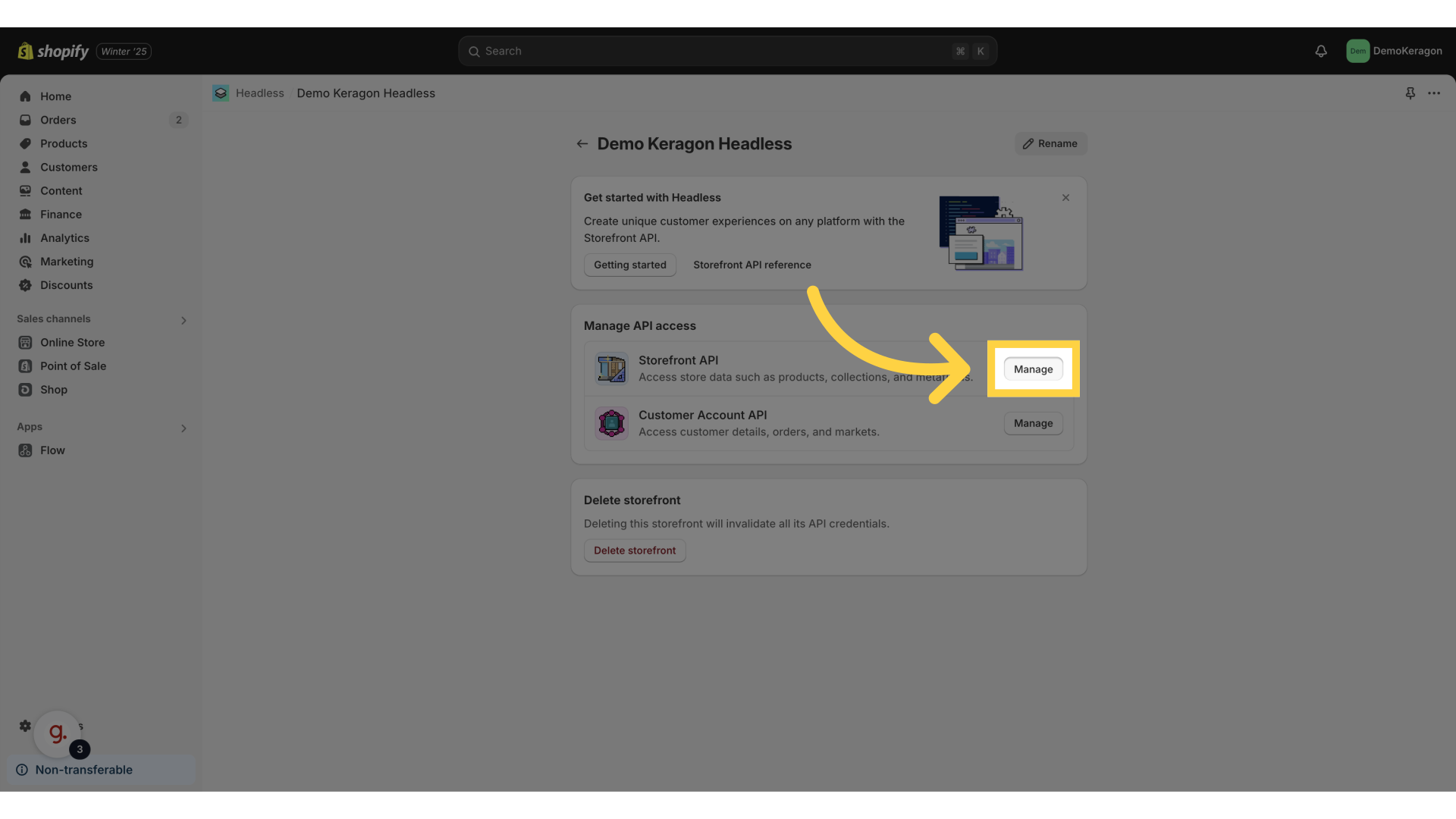1456x819 pixels.
Task: Click the Finance bank icon
Action: point(25,214)
